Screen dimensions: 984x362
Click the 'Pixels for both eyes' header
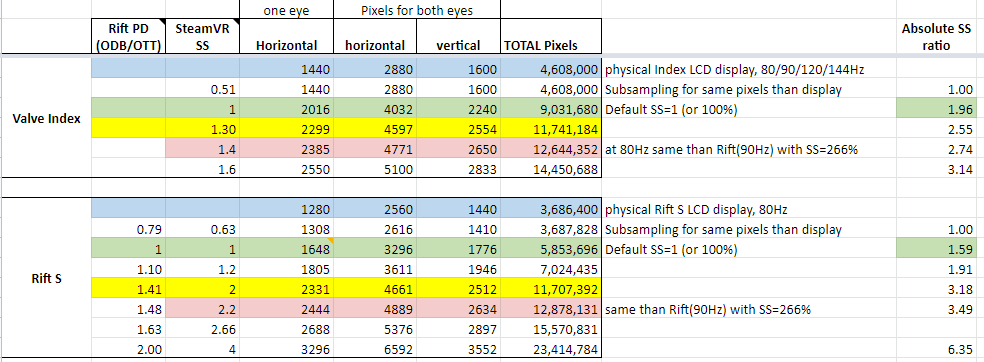(417, 9)
